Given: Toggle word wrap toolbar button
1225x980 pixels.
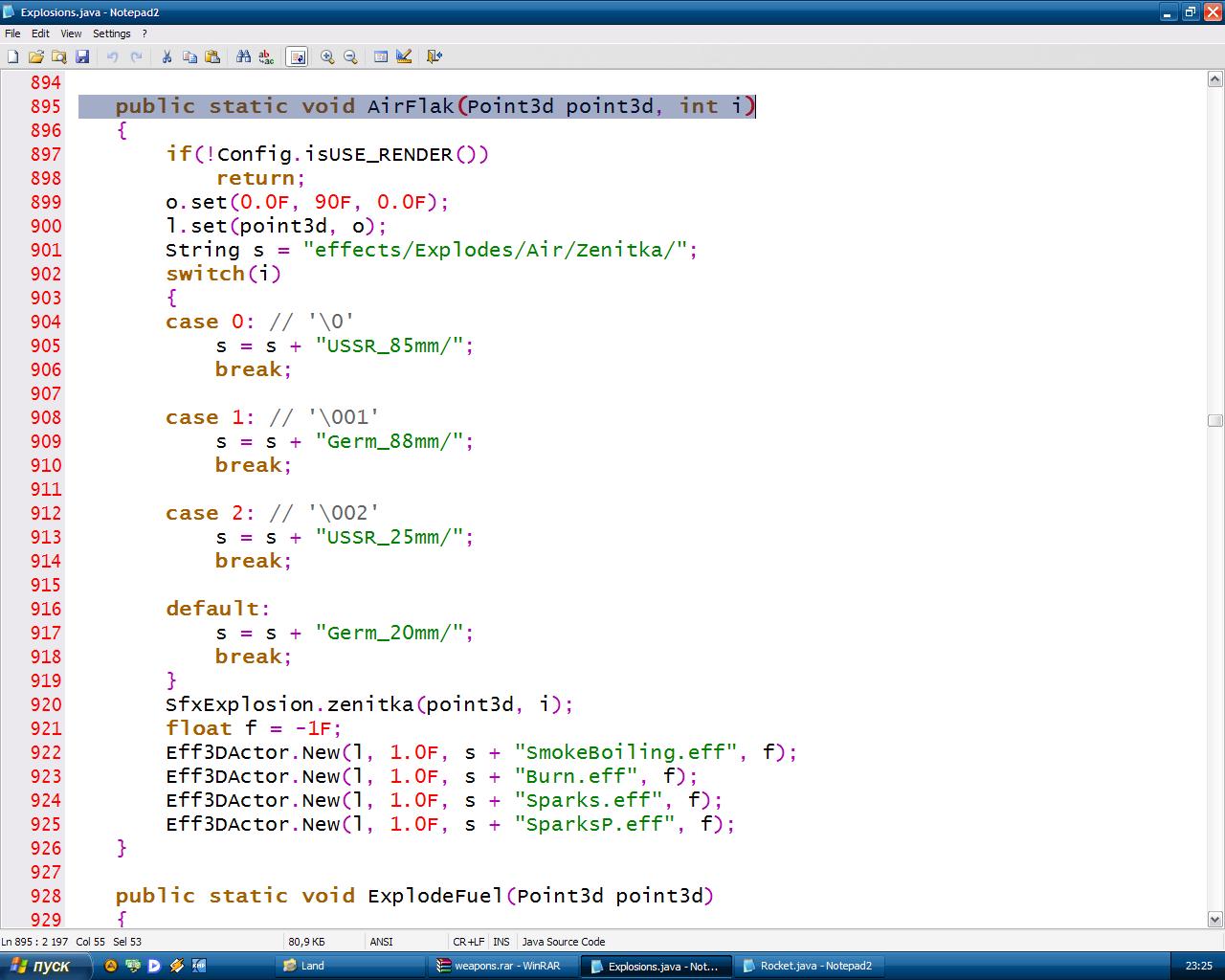Looking at the screenshot, I should coord(297,56).
